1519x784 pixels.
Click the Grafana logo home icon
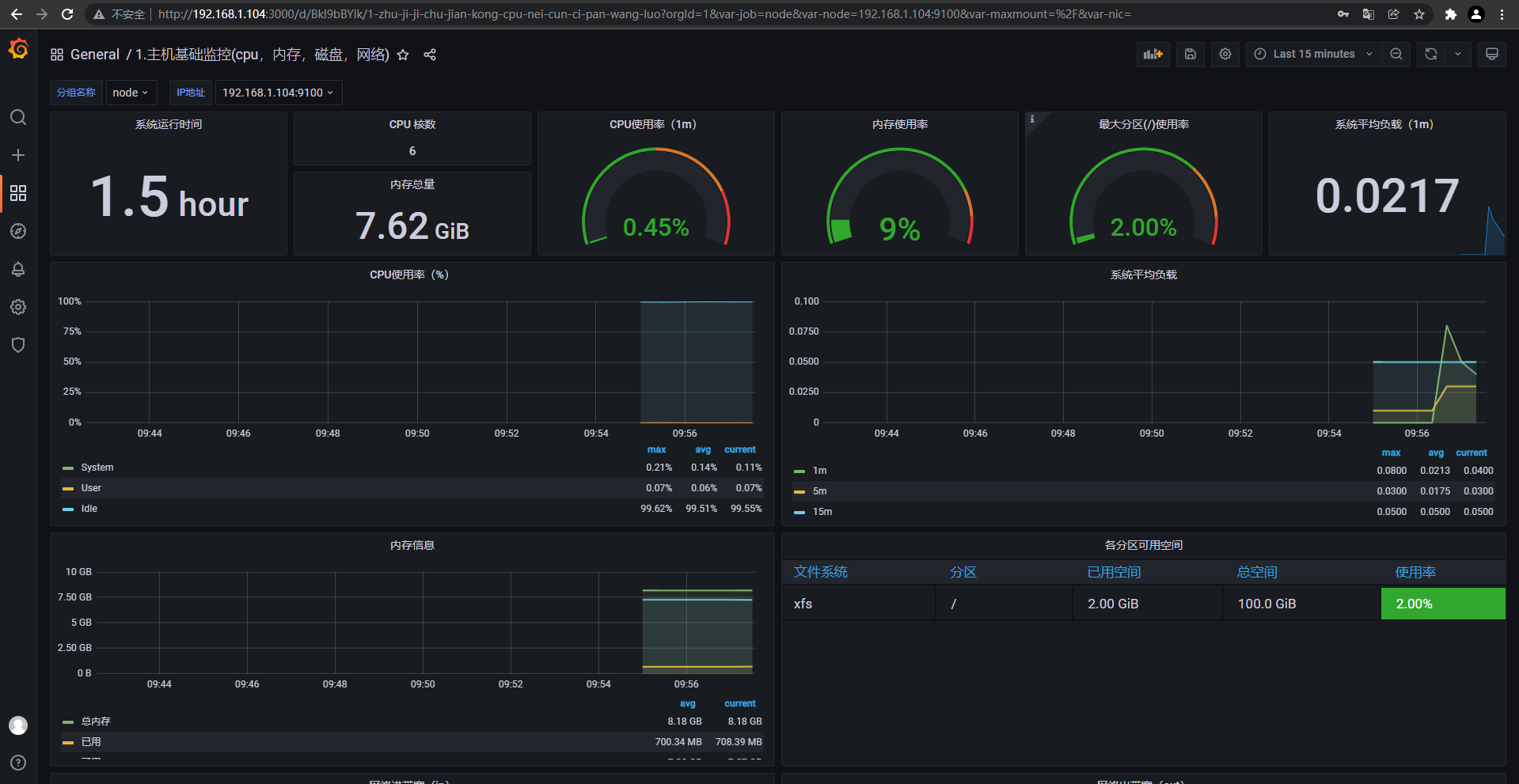18,50
